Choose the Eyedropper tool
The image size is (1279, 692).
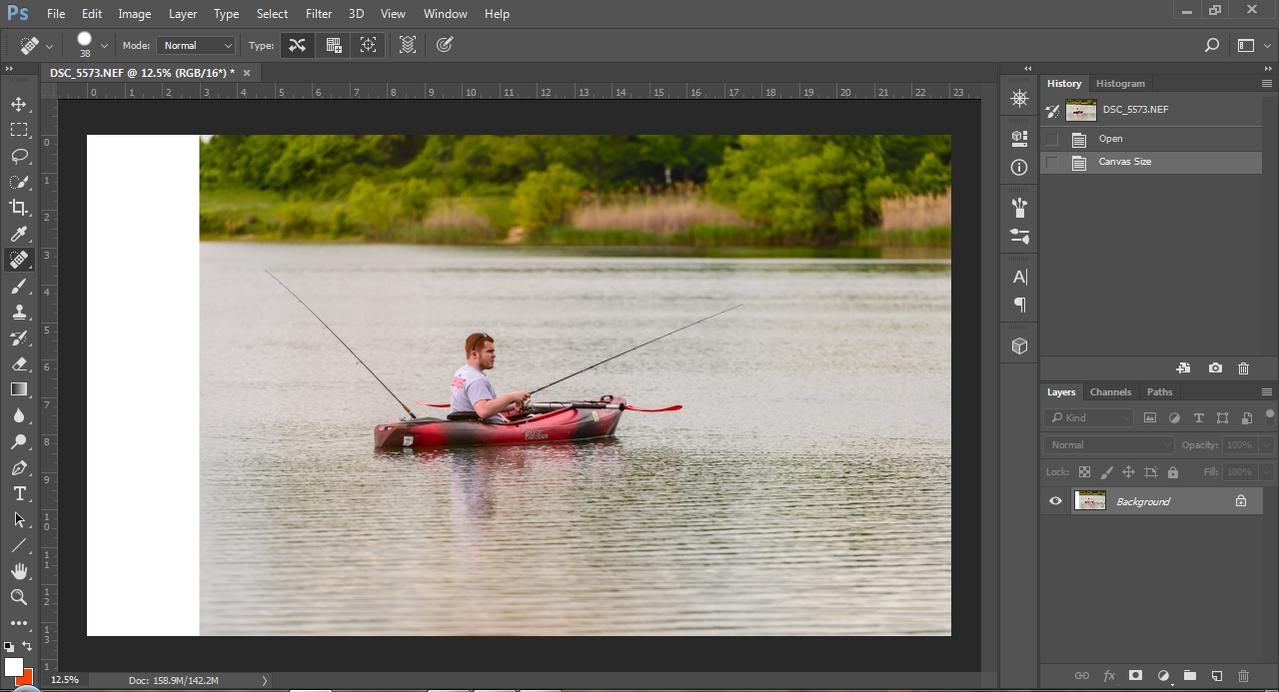click(x=19, y=234)
